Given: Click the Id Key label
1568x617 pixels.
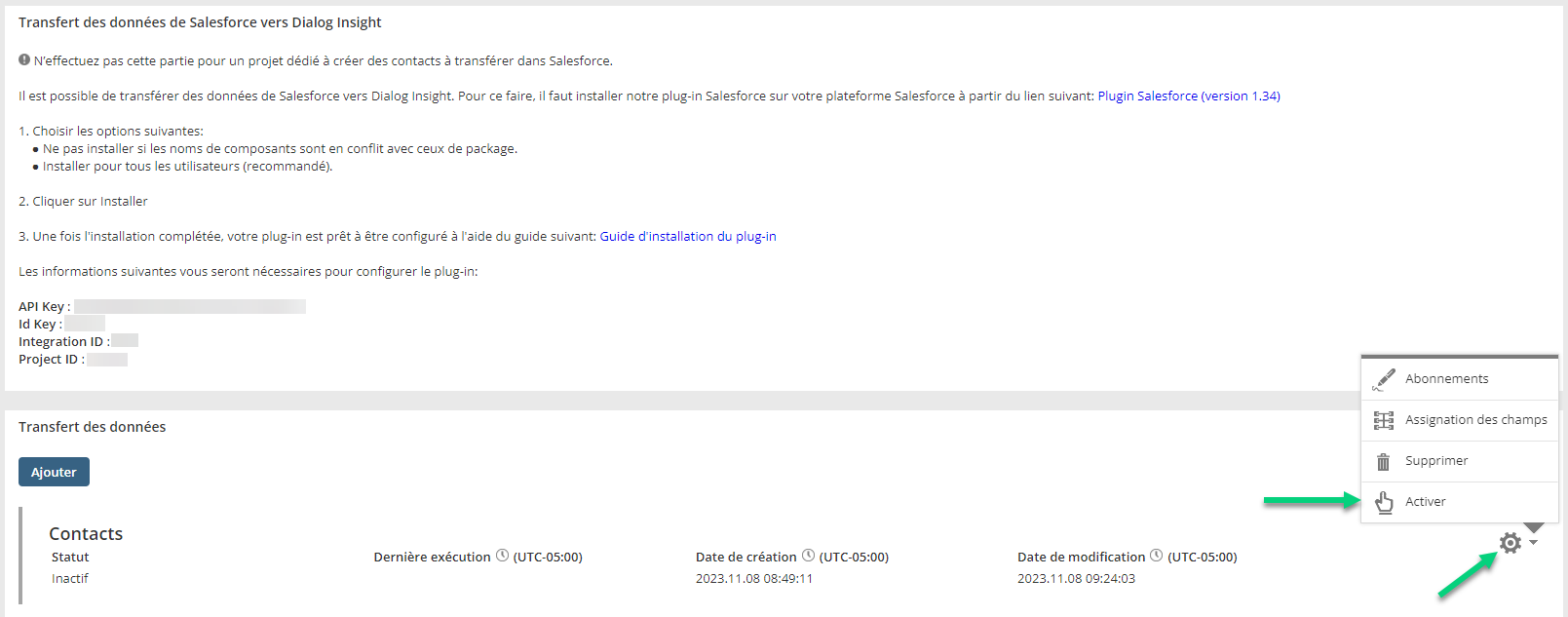Looking at the screenshot, I should (x=40, y=324).
